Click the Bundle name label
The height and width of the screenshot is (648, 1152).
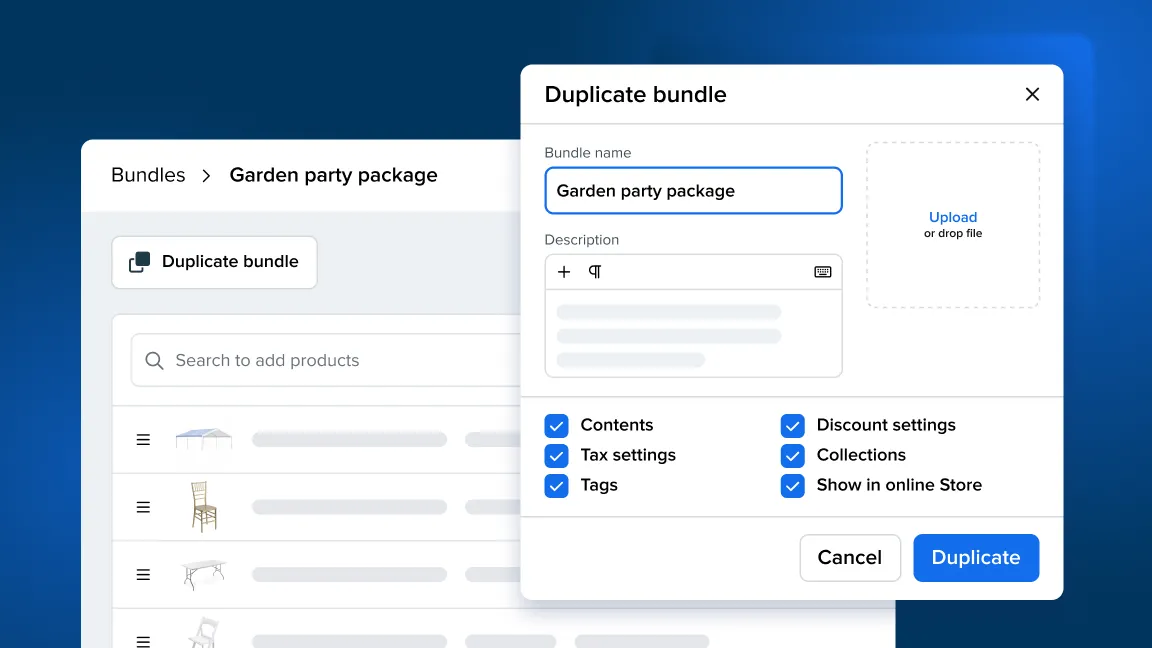tap(587, 153)
